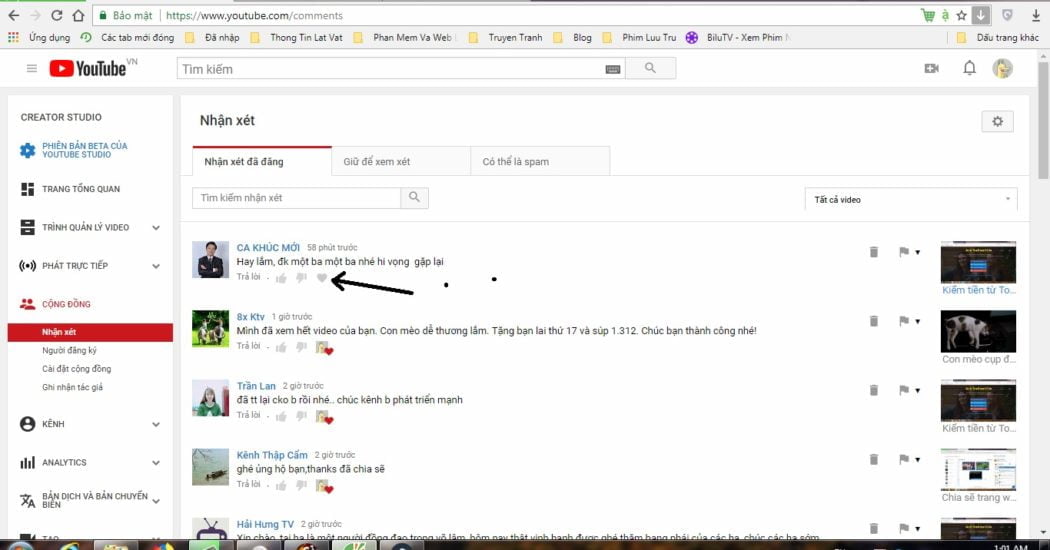This screenshot has width=1050, height=550.
Task: Like the CA KHÚC MỚI comment
Action: click(281, 278)
